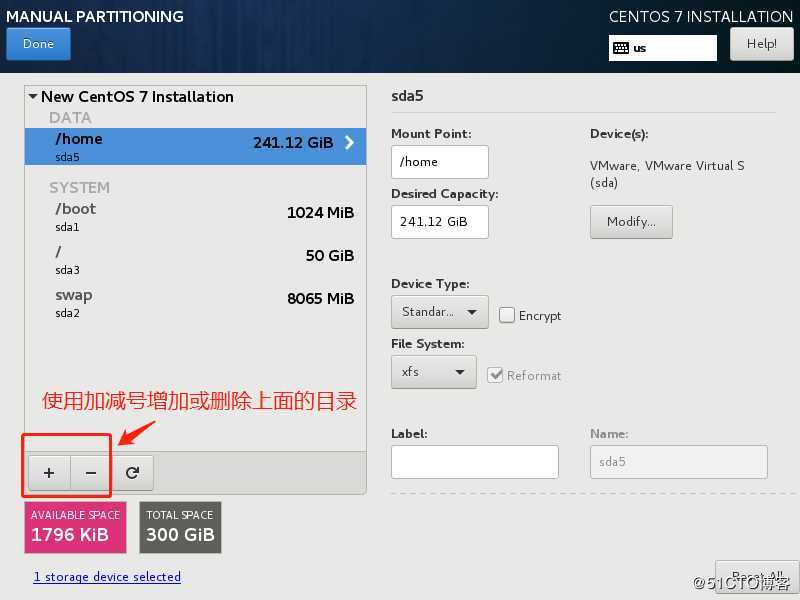Open the '1 storage device selected' link
Viewport: 800px width, 600px height.
tap(107, 577)
